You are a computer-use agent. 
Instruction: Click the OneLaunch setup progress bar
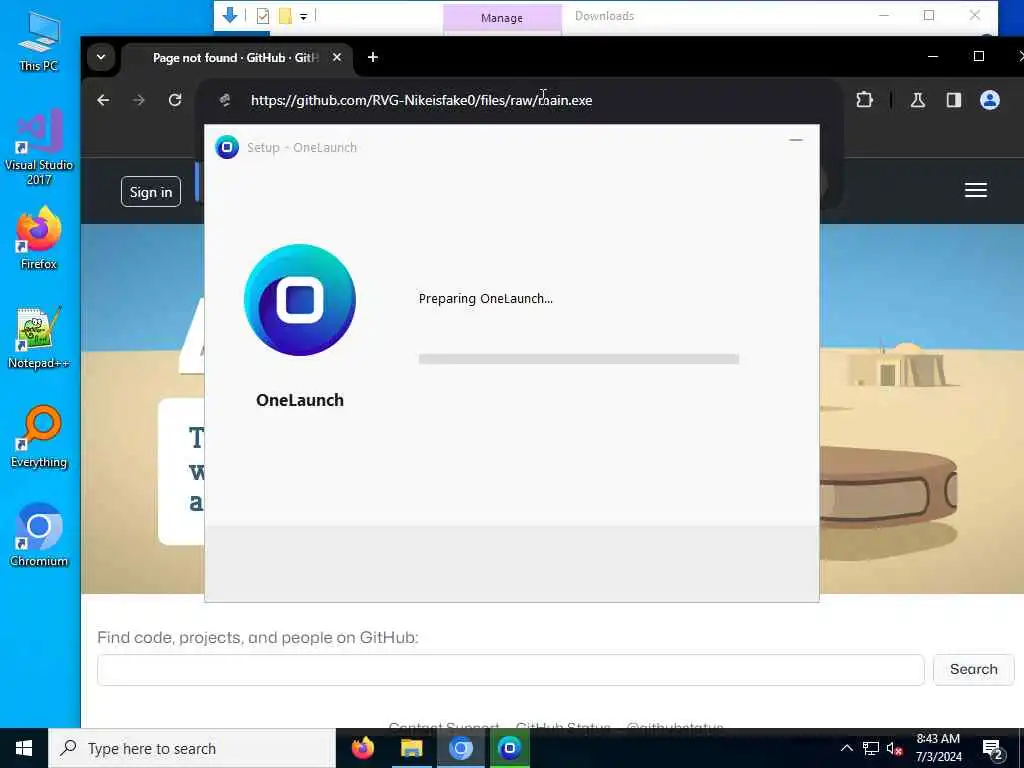point(579,359)
